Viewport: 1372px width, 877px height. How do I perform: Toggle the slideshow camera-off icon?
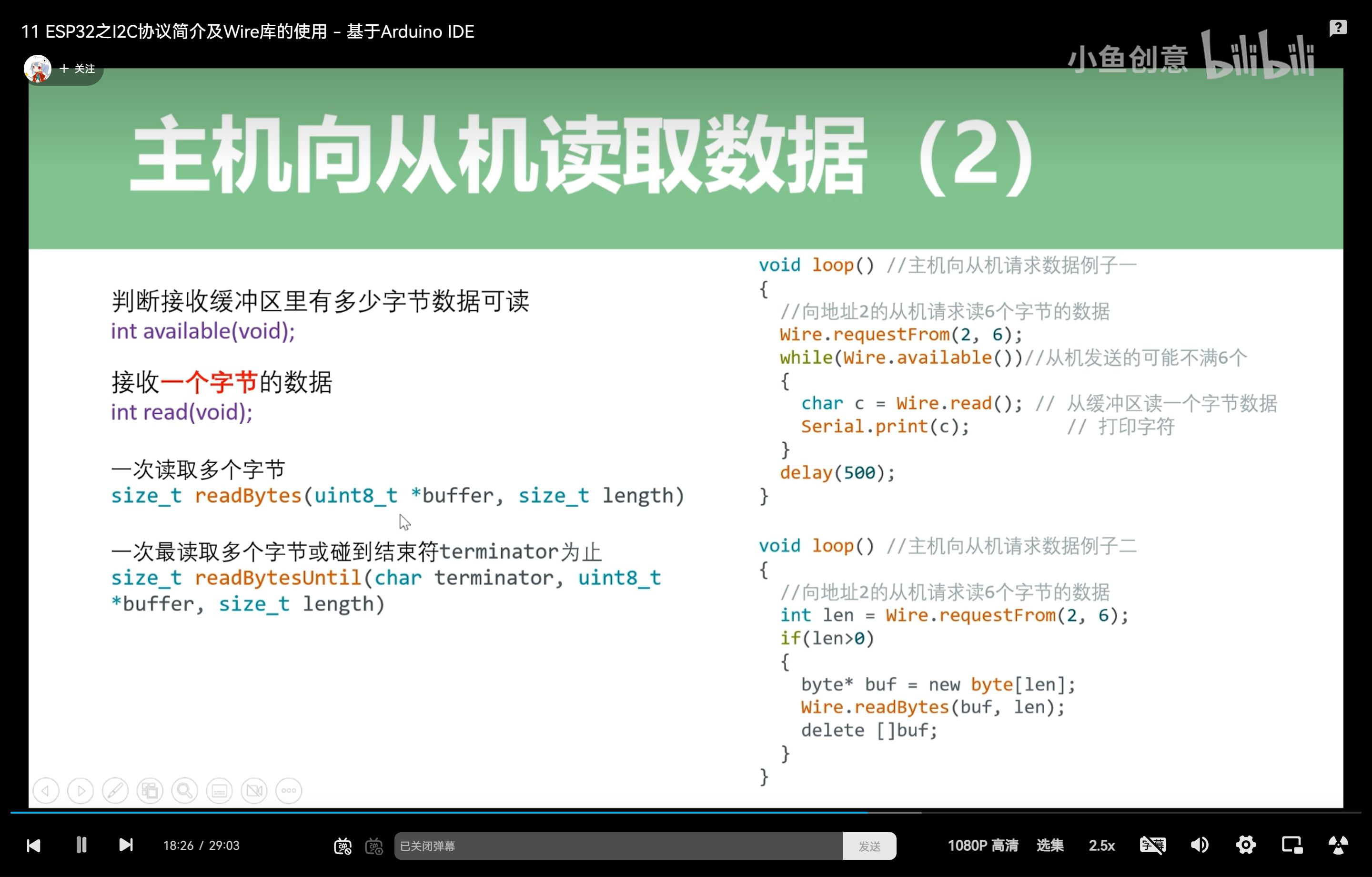coord(254,791)
